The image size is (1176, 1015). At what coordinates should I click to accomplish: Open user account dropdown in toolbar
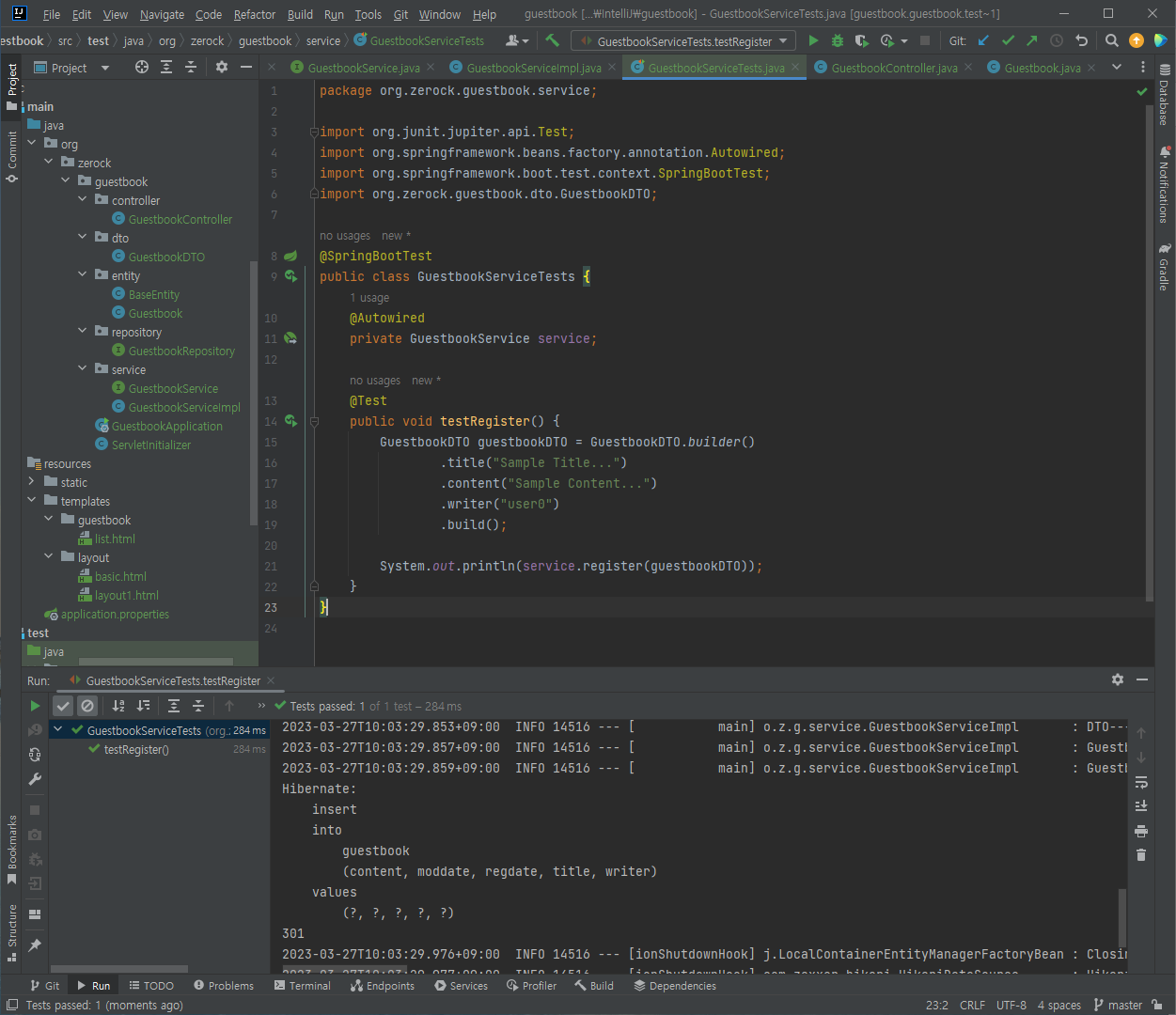click(517, 40)
